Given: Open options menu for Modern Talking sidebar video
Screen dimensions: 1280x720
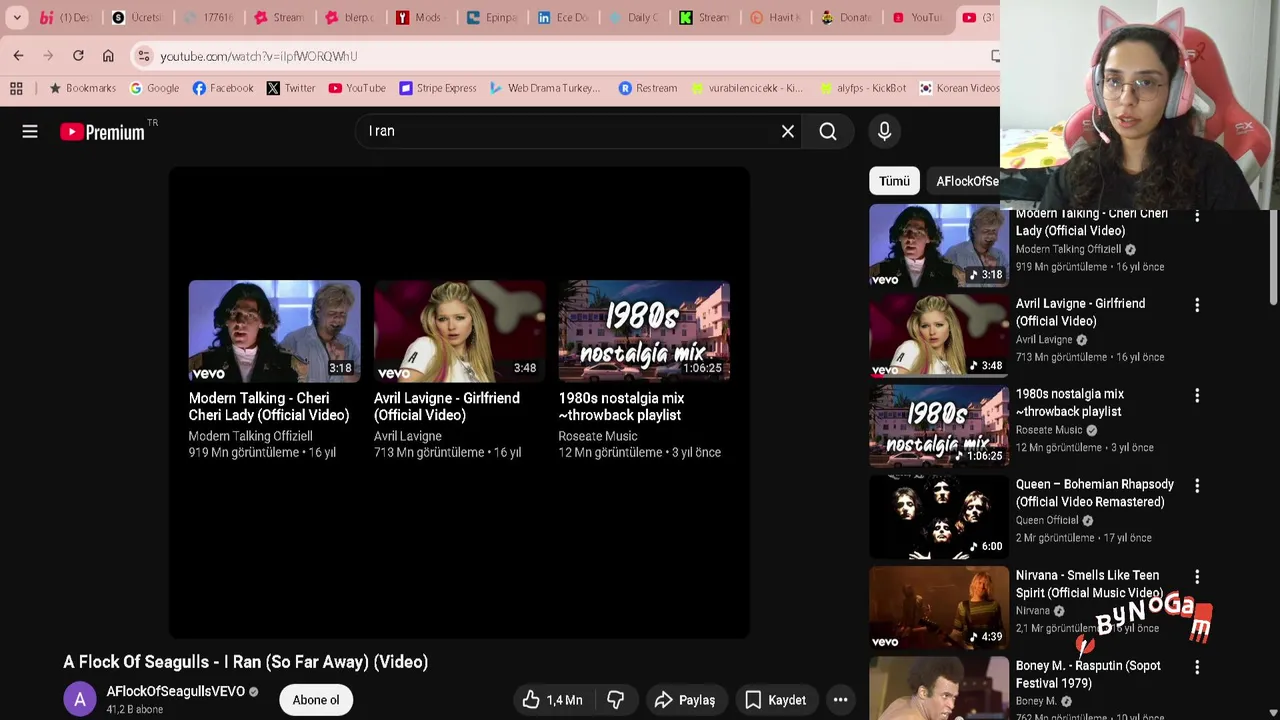Looking at the screenshot, I should pyautogui.click(x=1197, y=215).
